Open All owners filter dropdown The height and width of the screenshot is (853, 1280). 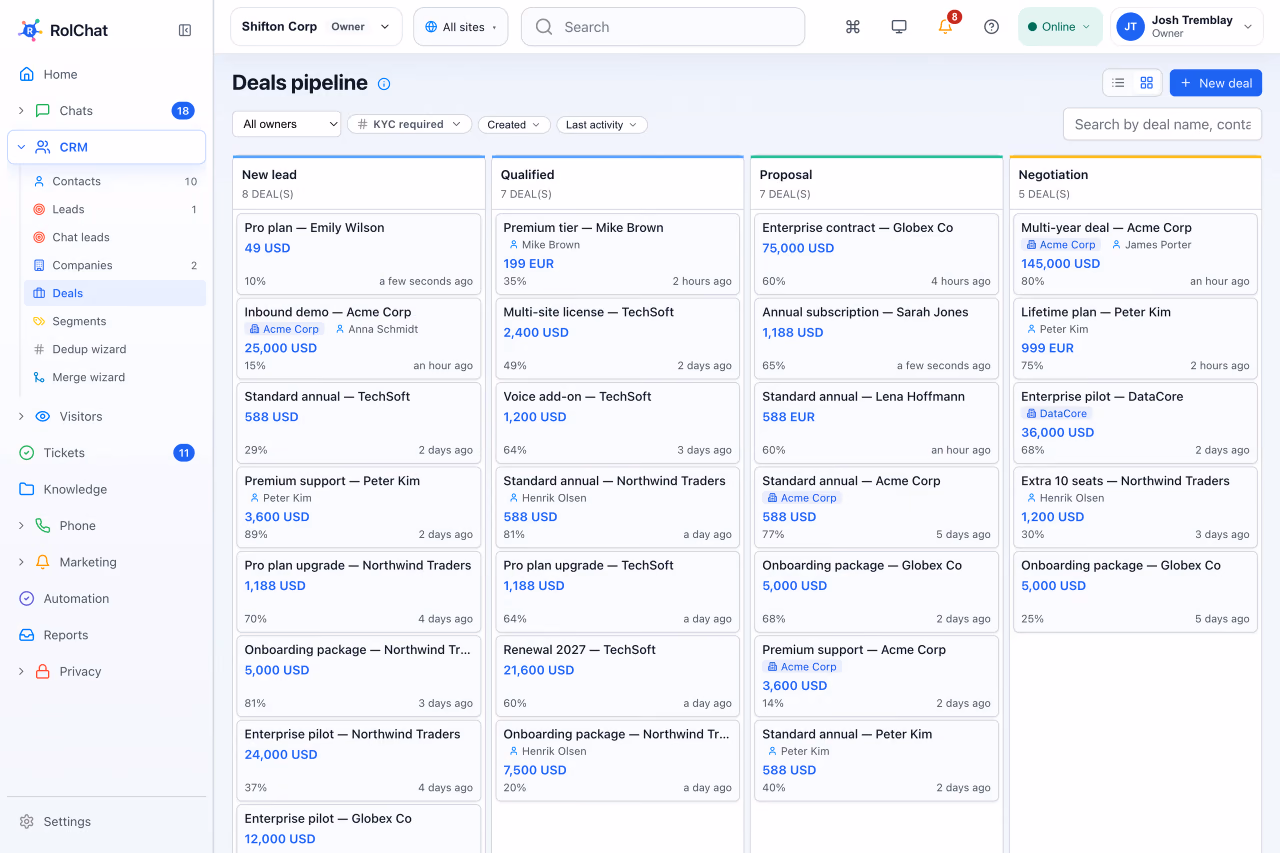[286, 124]
